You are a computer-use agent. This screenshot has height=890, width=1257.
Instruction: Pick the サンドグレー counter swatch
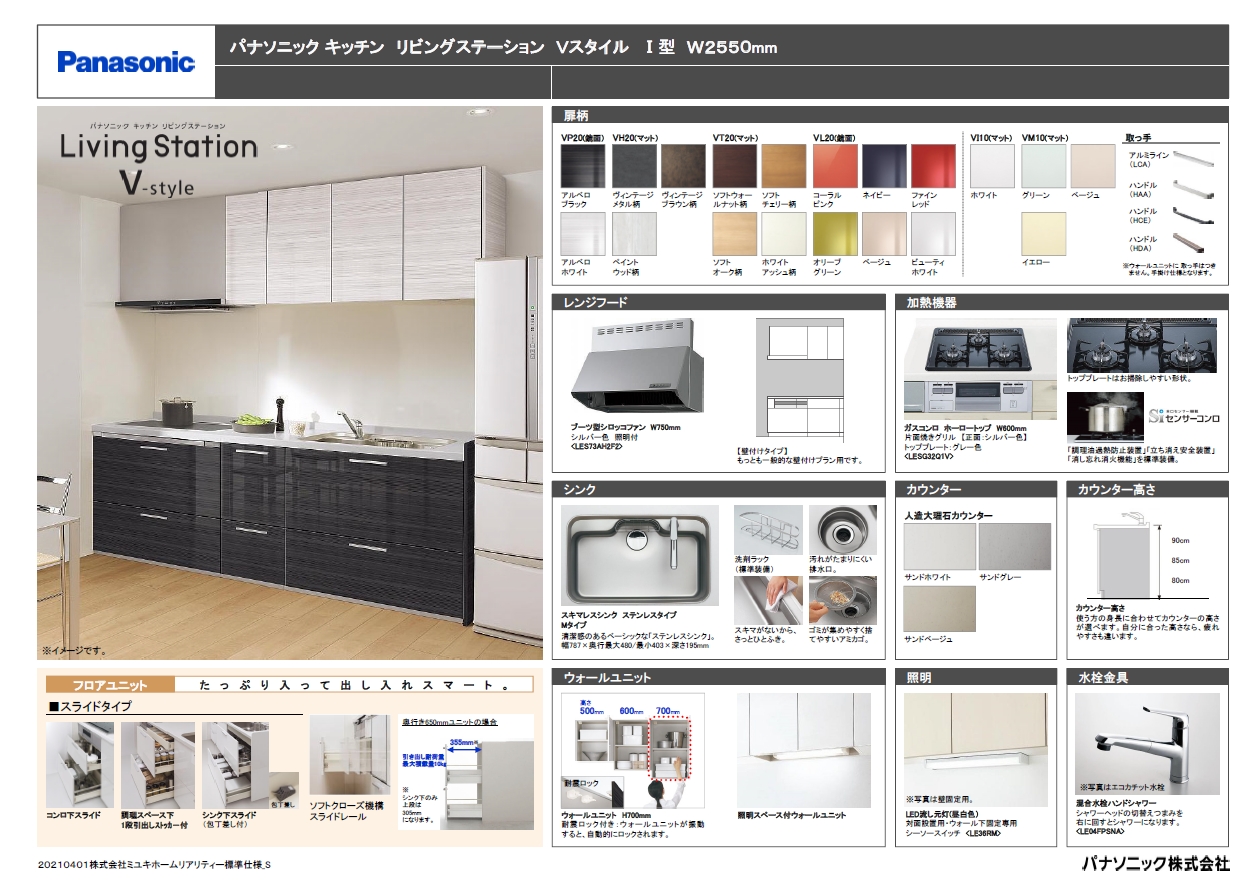click(1015, 548)
